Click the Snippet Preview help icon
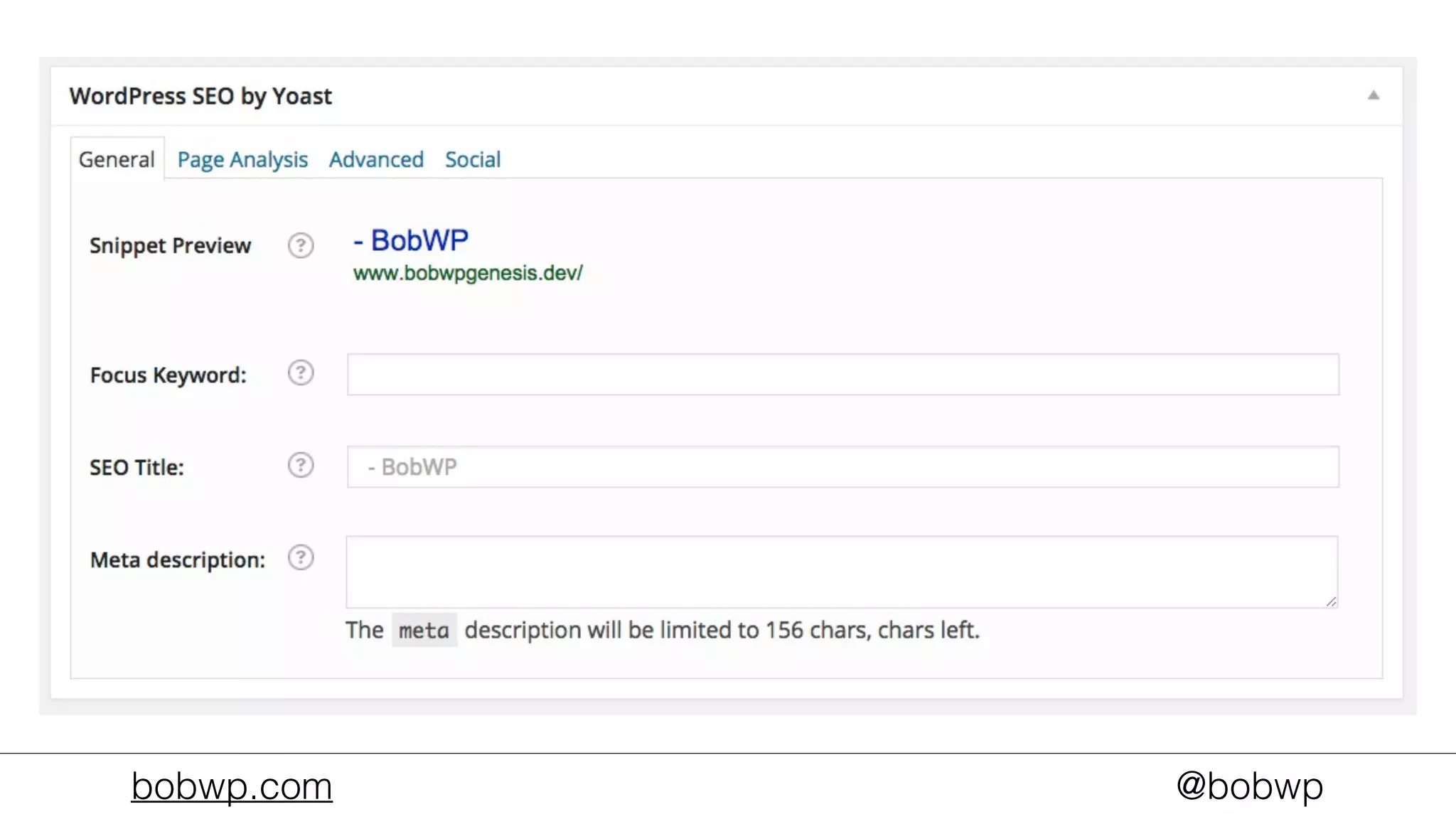 pyautogui.click(x=301, y=245)
